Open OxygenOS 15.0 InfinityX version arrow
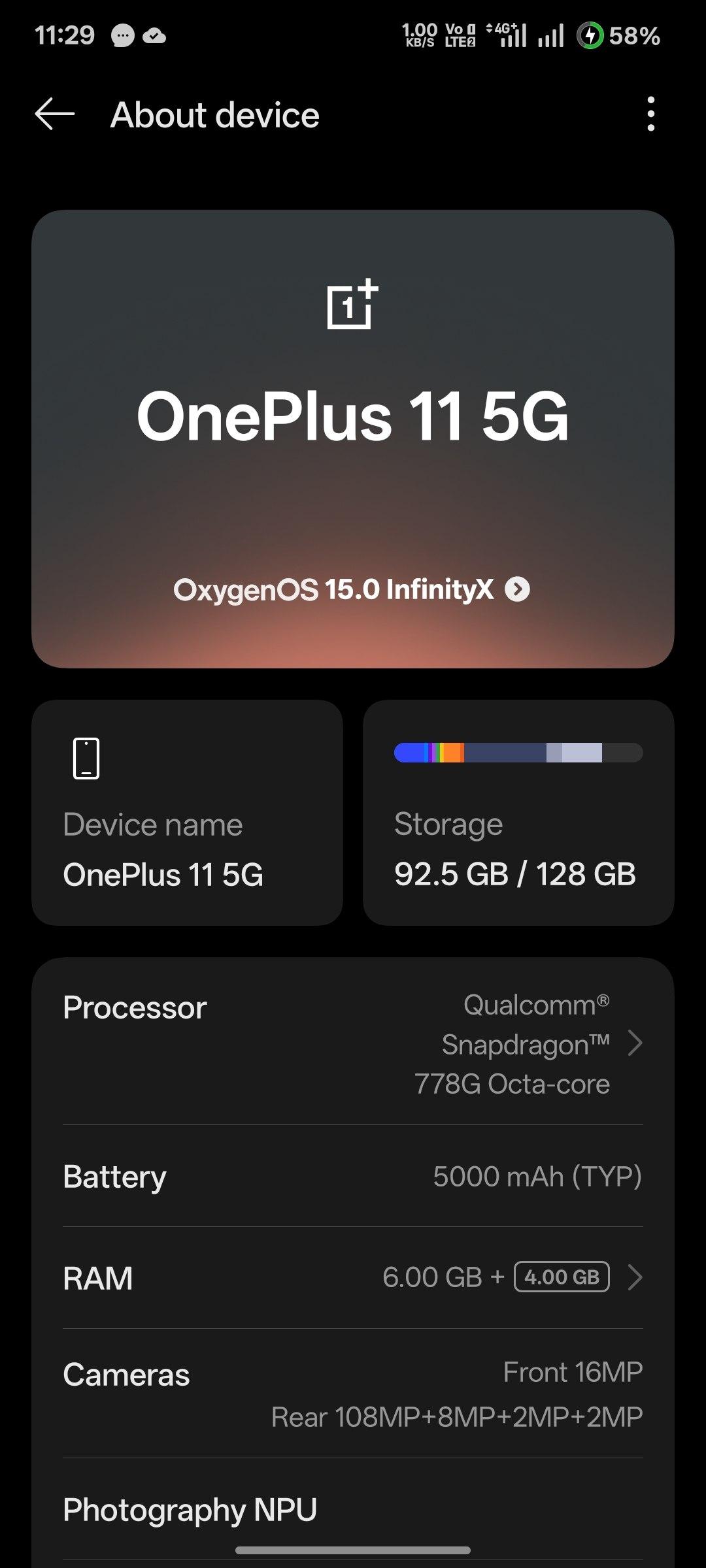Image resolution: width=706 pixels, height=1568 pixels. pyautogui.click(x=518, y=589)
